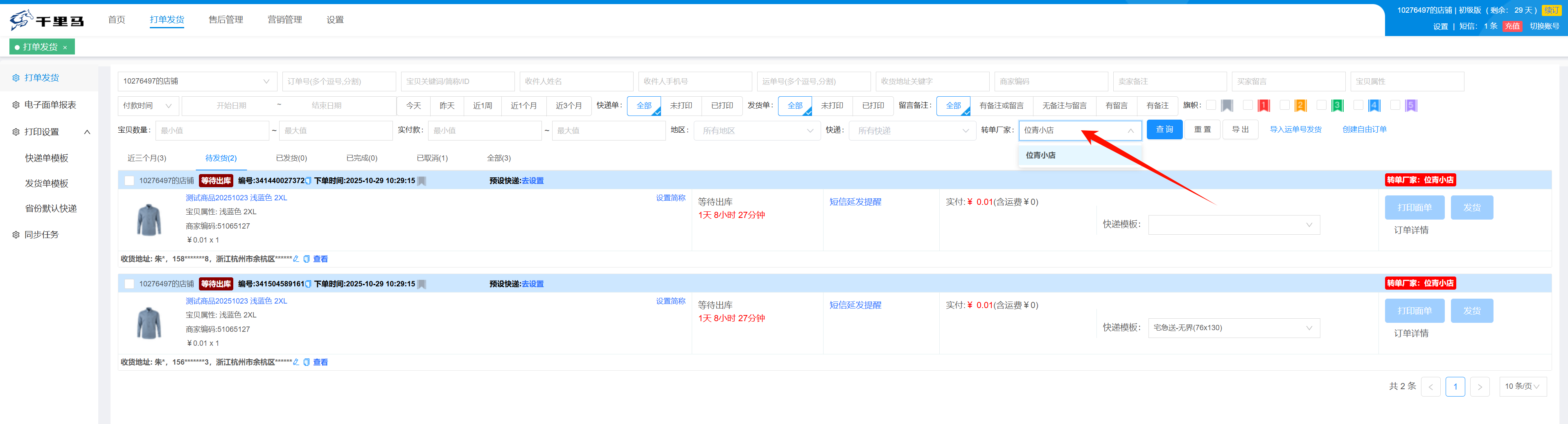Expand first order's 快递模板 dropdown
Image resolution: width=1568 pixels, height=424 pixels.
pyautogui.click(x=1233, y=225)
